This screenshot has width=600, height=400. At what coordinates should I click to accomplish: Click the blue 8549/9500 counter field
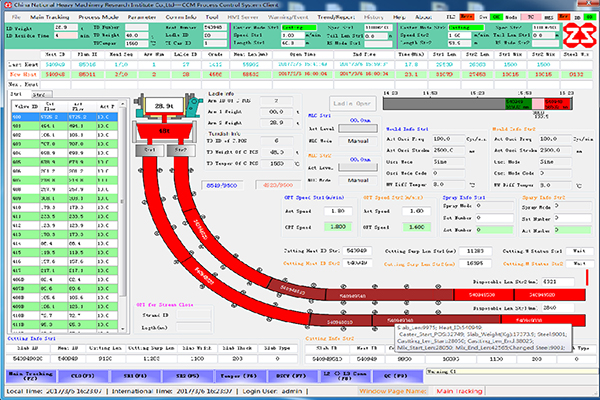click(222, 185)
